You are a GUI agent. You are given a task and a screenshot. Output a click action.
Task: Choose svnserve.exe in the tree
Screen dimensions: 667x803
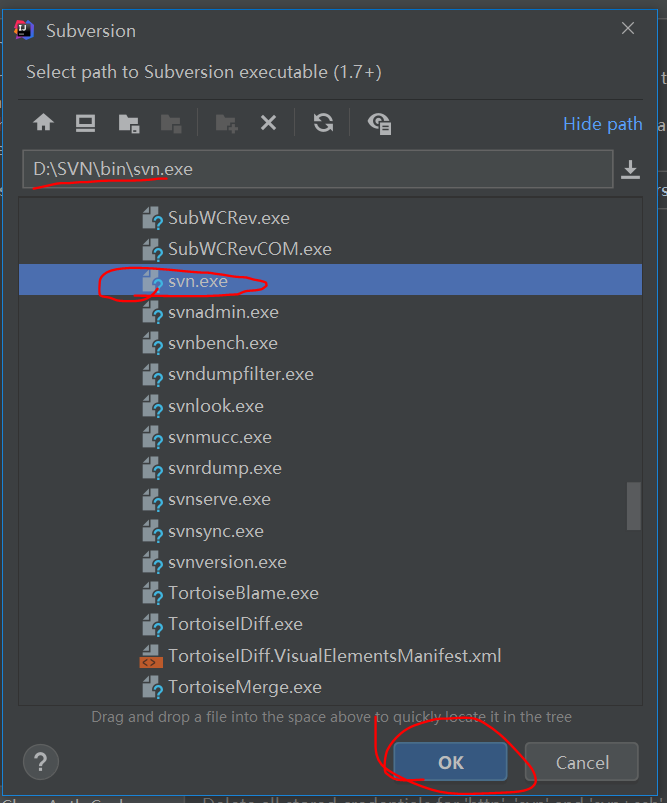[x=330, y=499]
